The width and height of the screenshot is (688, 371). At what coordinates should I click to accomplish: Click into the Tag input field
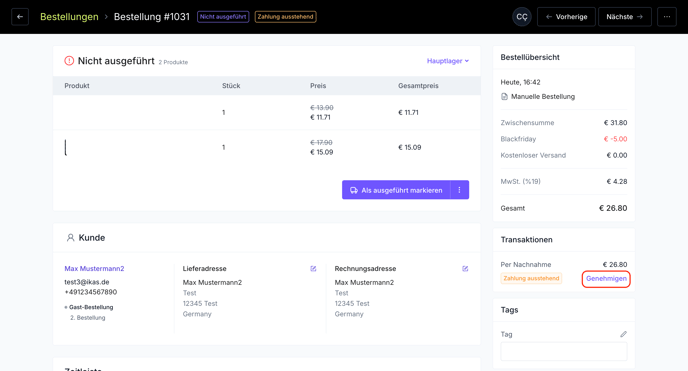[x=564, y=351]
